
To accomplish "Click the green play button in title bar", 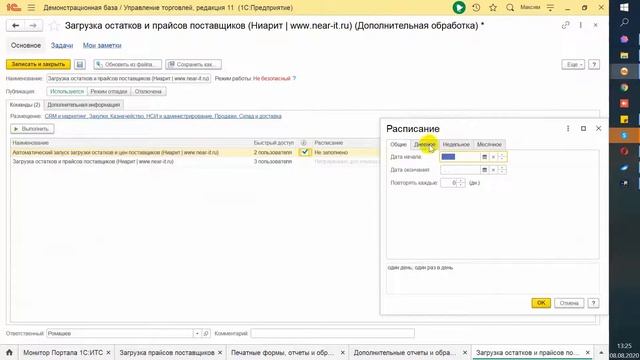I will coord(459,7).
